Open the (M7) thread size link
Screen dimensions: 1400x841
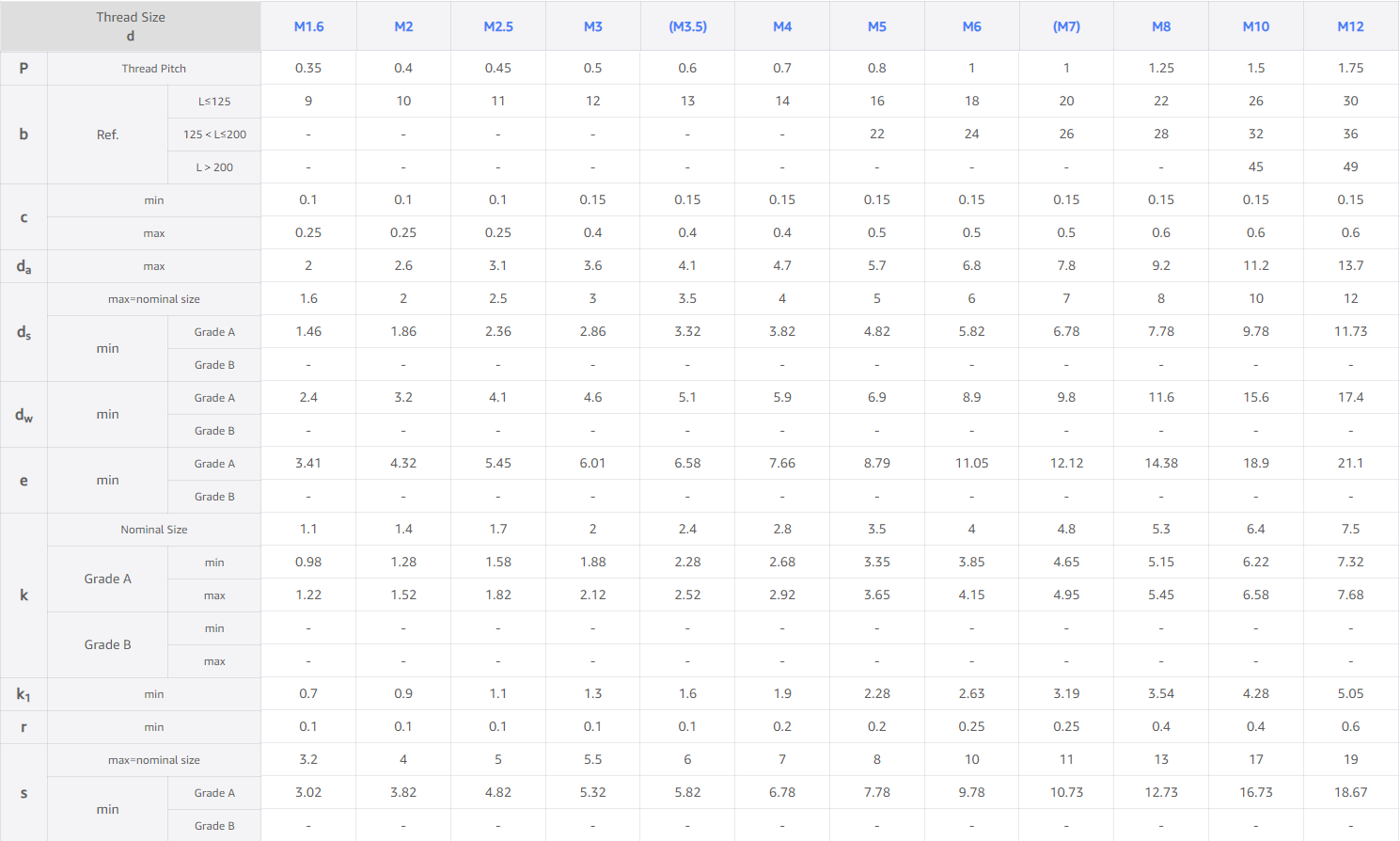[x=1066, y=26]
